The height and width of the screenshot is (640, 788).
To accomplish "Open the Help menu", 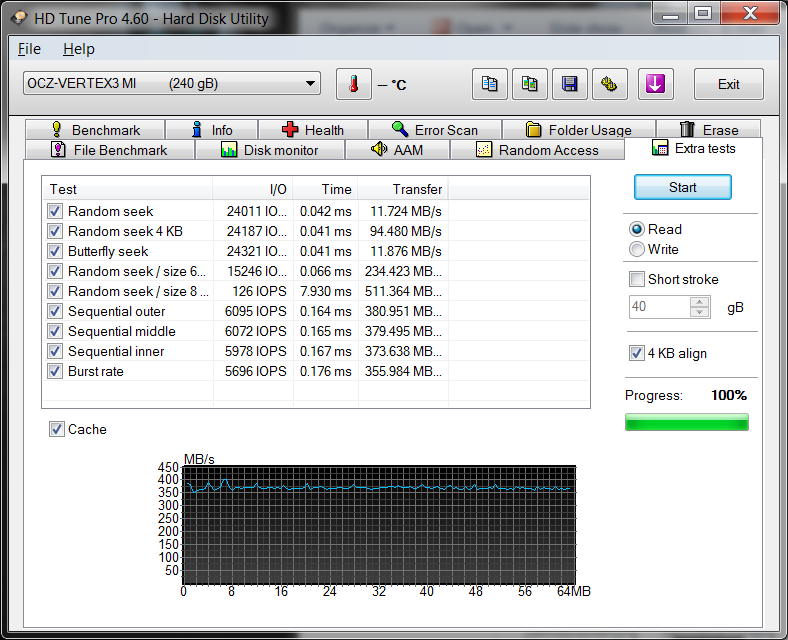I will (78, 49).
